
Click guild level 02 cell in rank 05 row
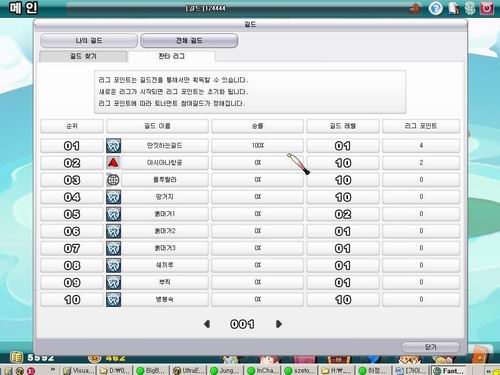[x=343, y=214]
